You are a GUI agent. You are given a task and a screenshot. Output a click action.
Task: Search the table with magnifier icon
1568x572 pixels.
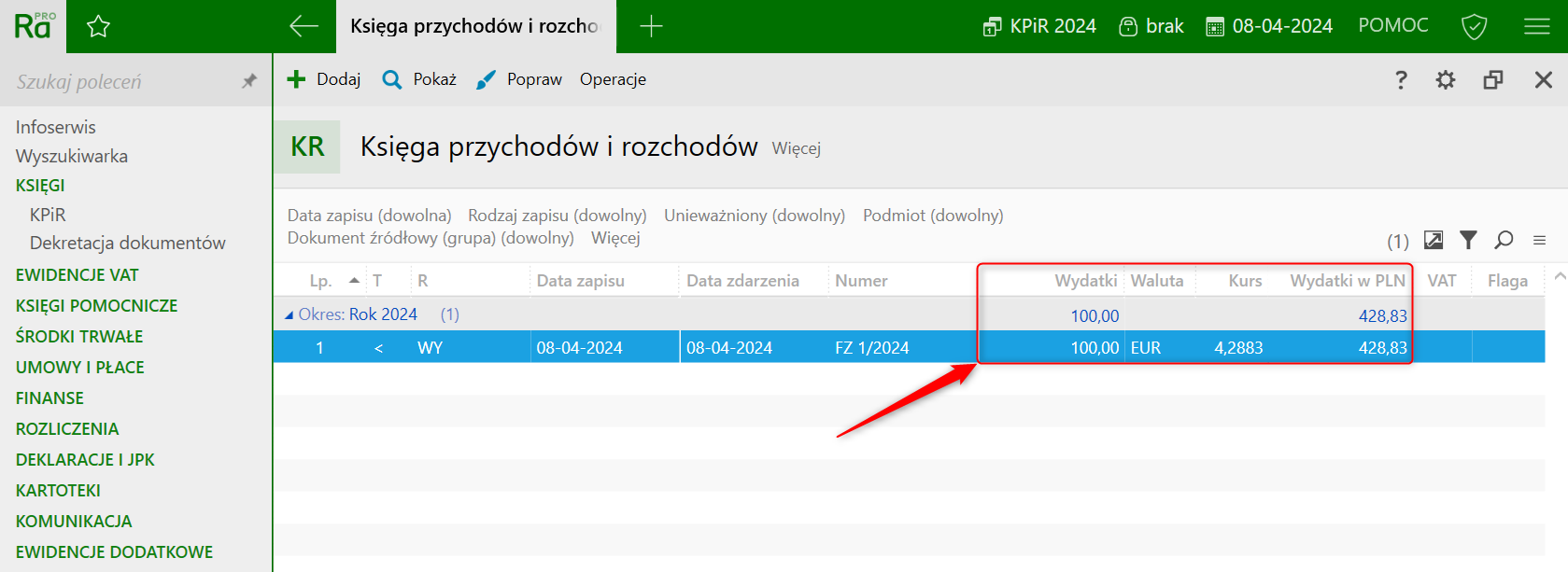pos(1504,240)
